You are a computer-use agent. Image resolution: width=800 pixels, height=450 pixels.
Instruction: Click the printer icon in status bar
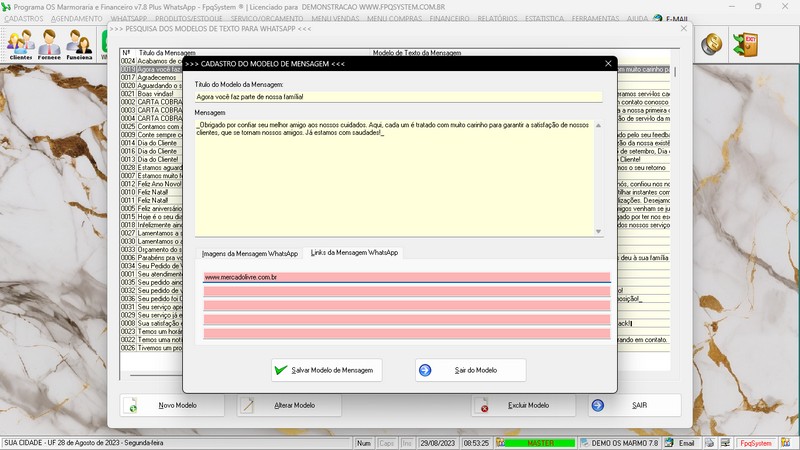pyautogui.click(x=710, y=443)
